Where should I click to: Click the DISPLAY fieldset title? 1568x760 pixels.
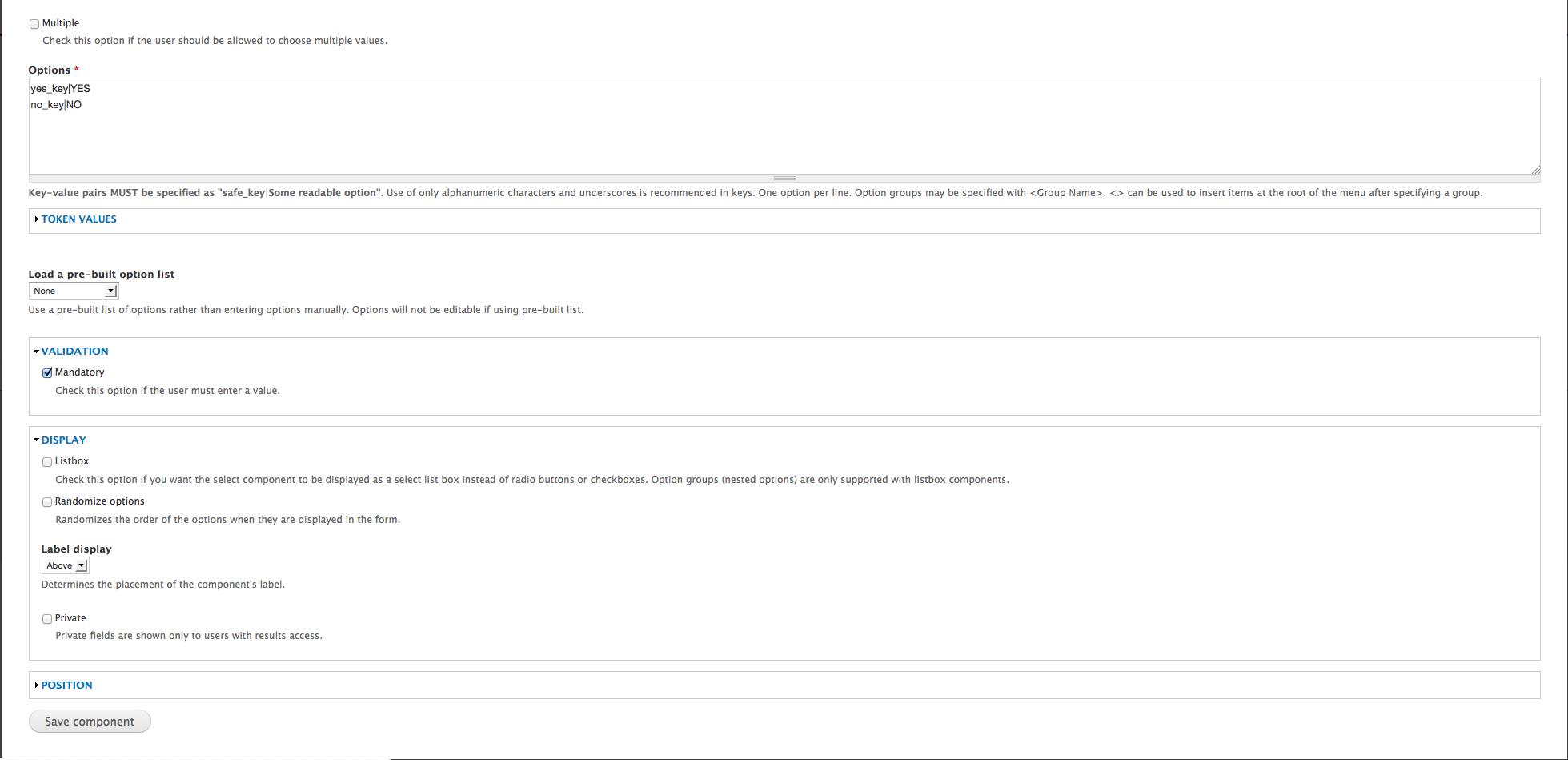pyautogui.click(x=64, y=440)
